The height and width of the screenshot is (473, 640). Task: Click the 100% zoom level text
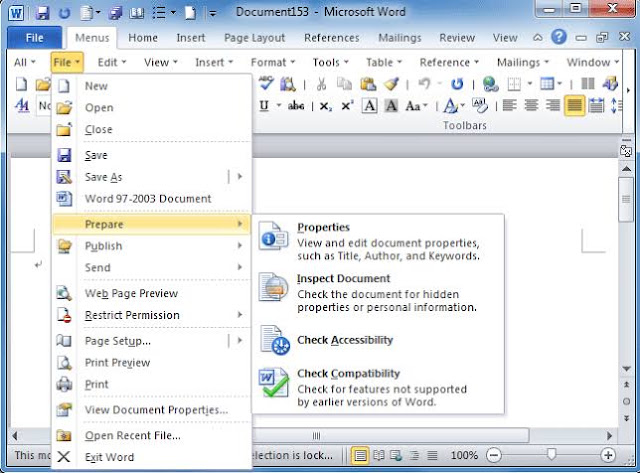464,455
